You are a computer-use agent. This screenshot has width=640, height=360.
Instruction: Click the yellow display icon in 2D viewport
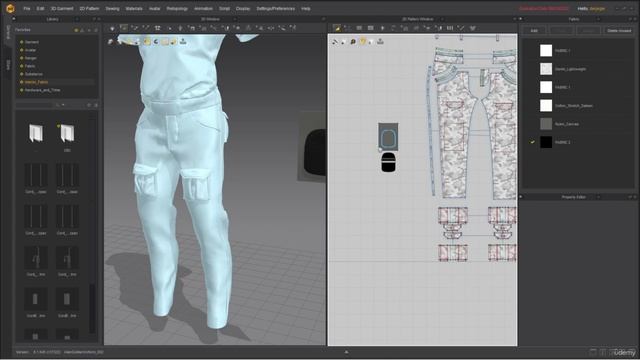point(362,41)
